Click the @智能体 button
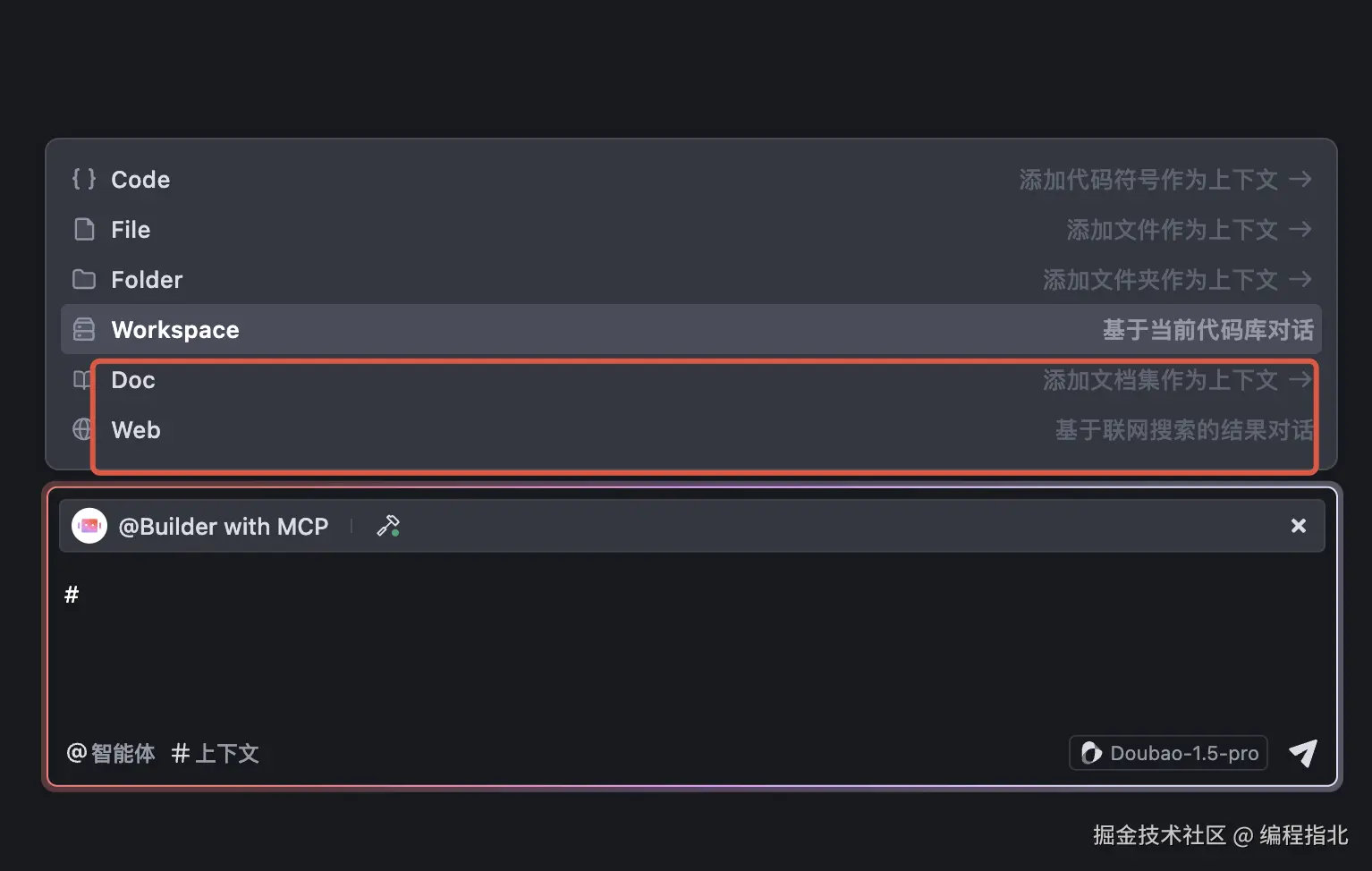This screenshot has height=871, width=1372. tap(112, 754)
